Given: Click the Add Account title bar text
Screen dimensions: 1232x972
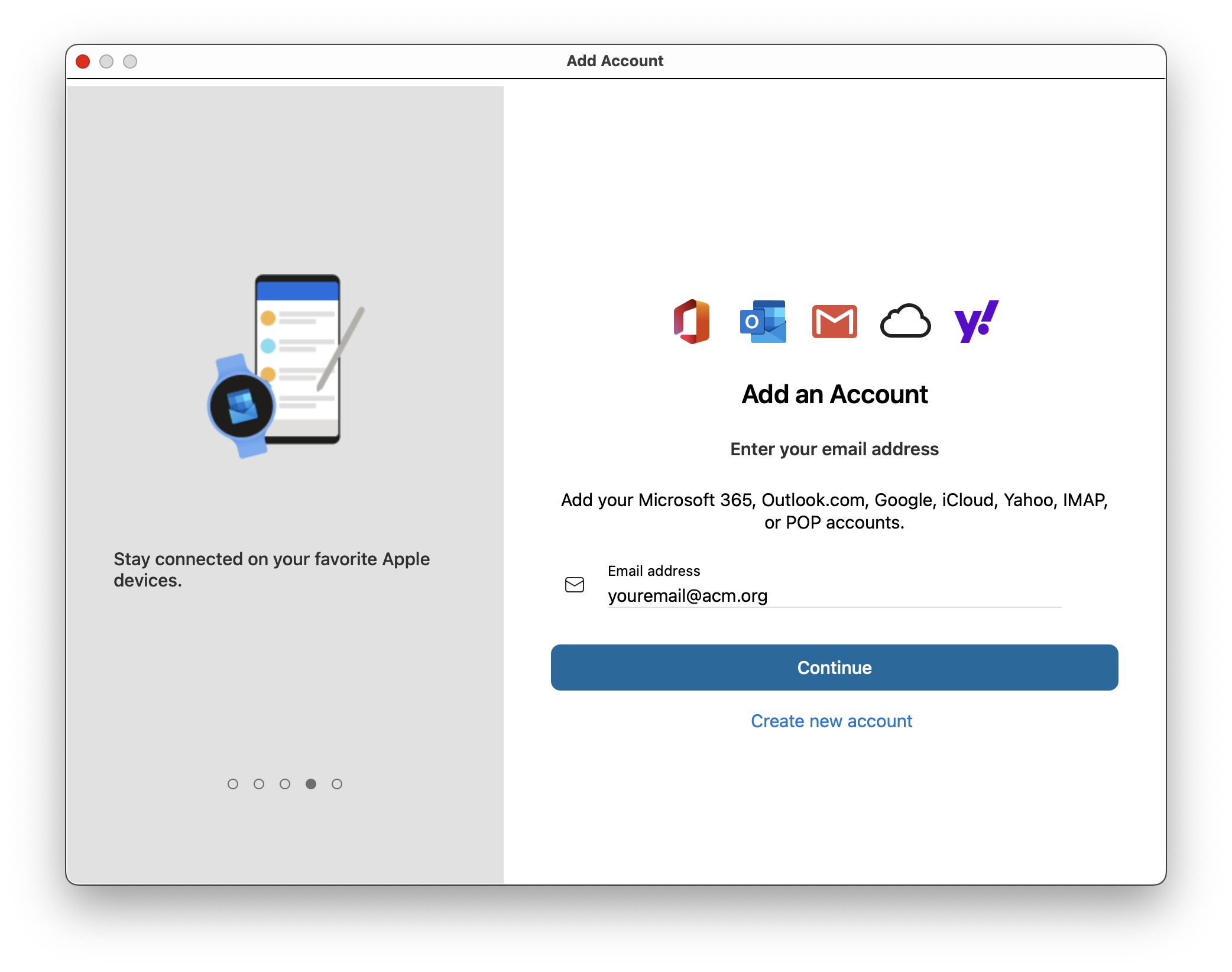Looking at the screenshot, I should (x=615, y=61).
